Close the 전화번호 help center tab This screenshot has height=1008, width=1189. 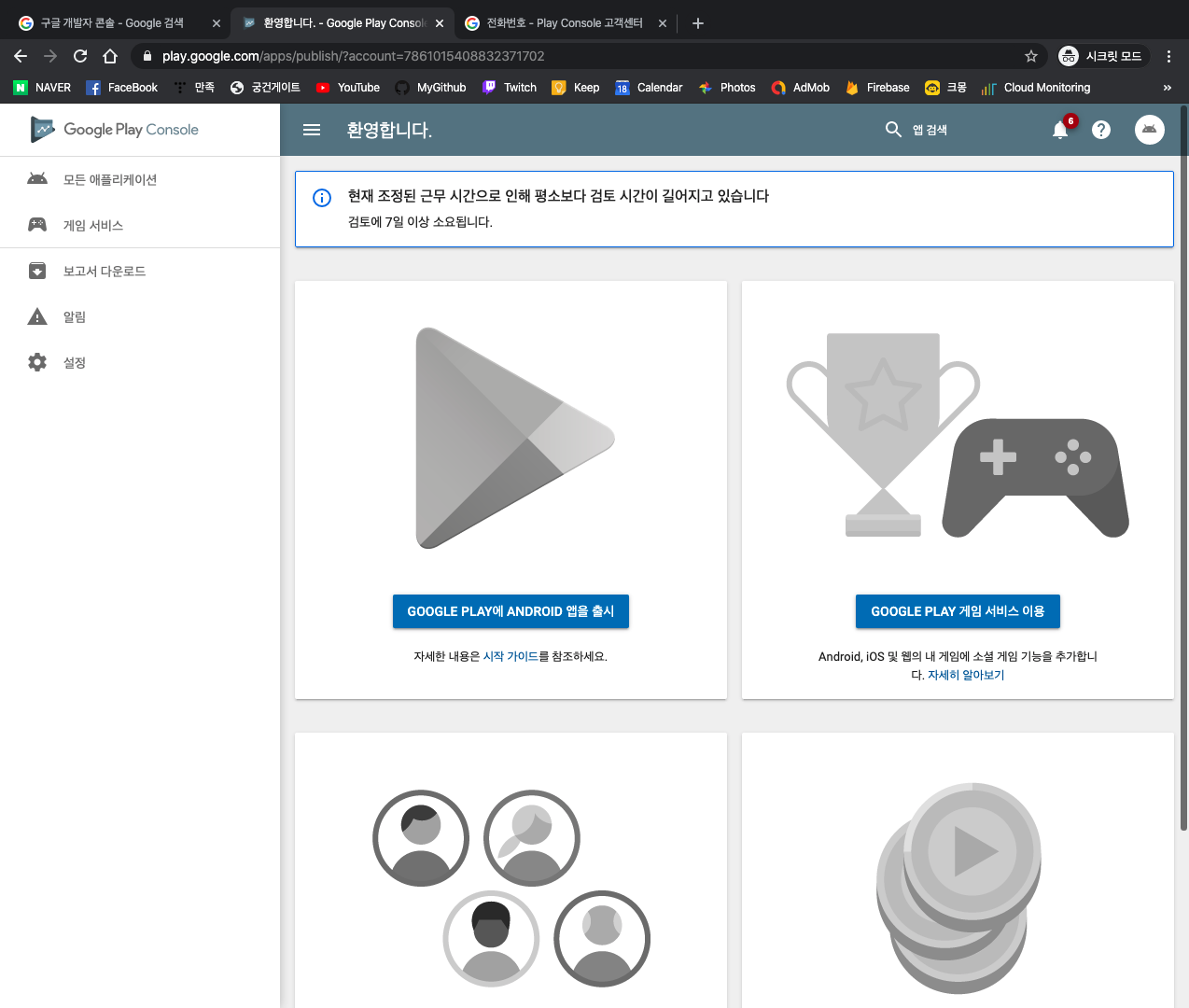coord(663,23)
